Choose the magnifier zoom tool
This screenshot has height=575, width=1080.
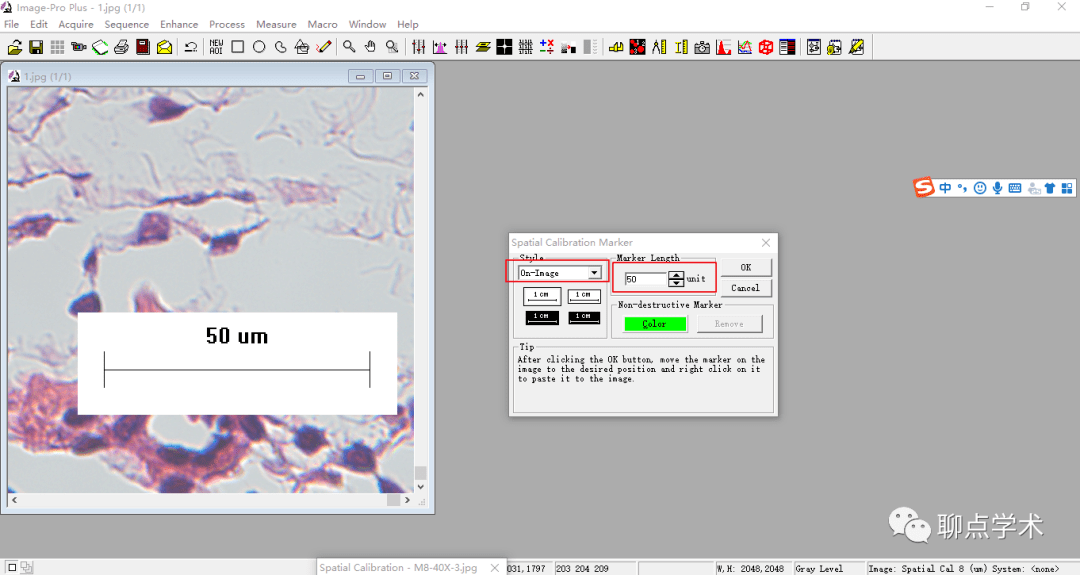point(349,47)
